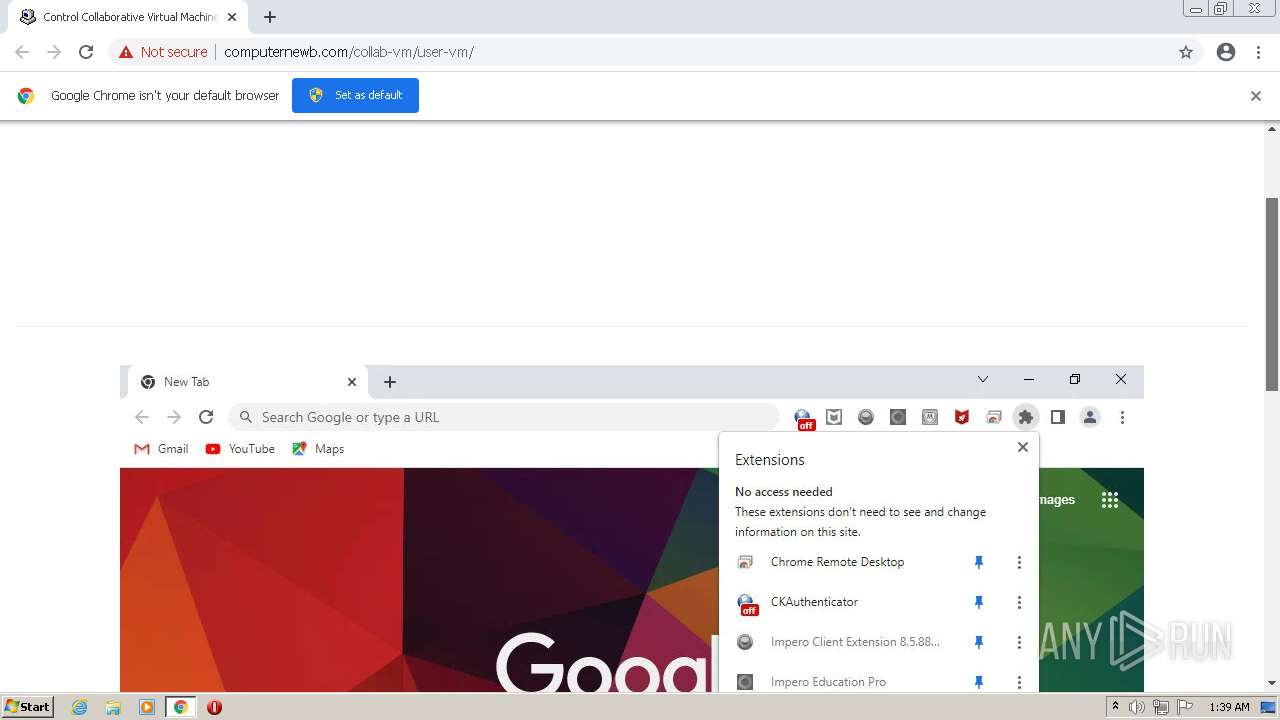The height and width of the screenshot is (720, 1280).
Task: Open more actions for Impero Education Pro
Action: 1019,682
